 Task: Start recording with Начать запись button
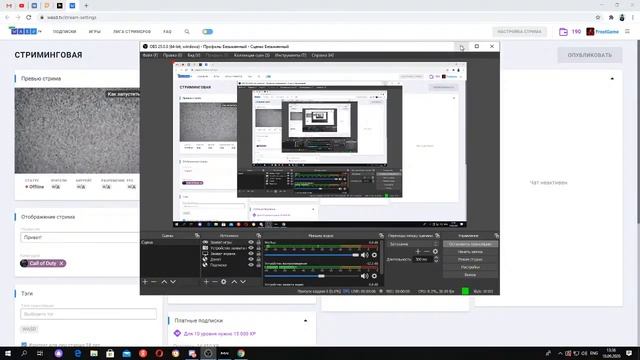coord(470,252)
